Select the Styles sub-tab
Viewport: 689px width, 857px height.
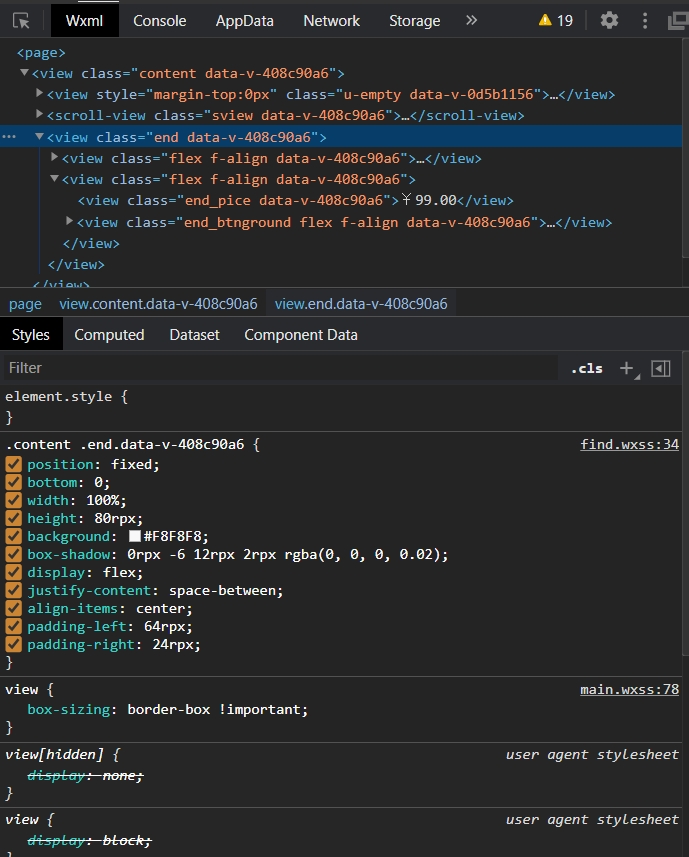coord(31,334)
